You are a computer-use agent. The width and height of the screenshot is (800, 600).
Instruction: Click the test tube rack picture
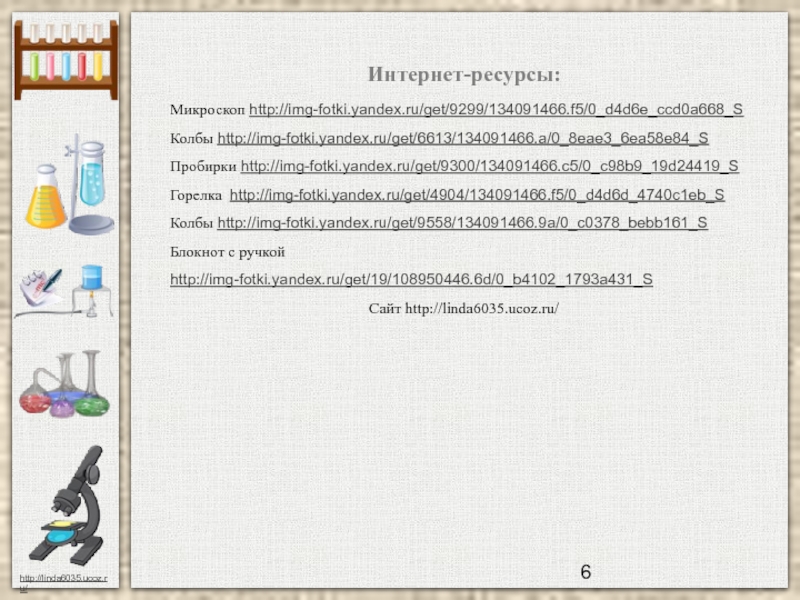[x=66, y=60]
